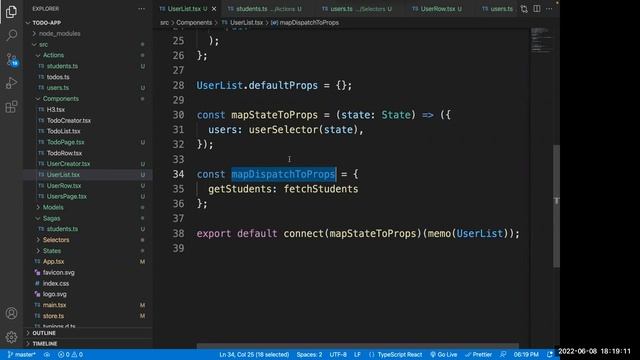Open users.ts under Actions folder
The image size is (640, 360).
click(58, 88)
